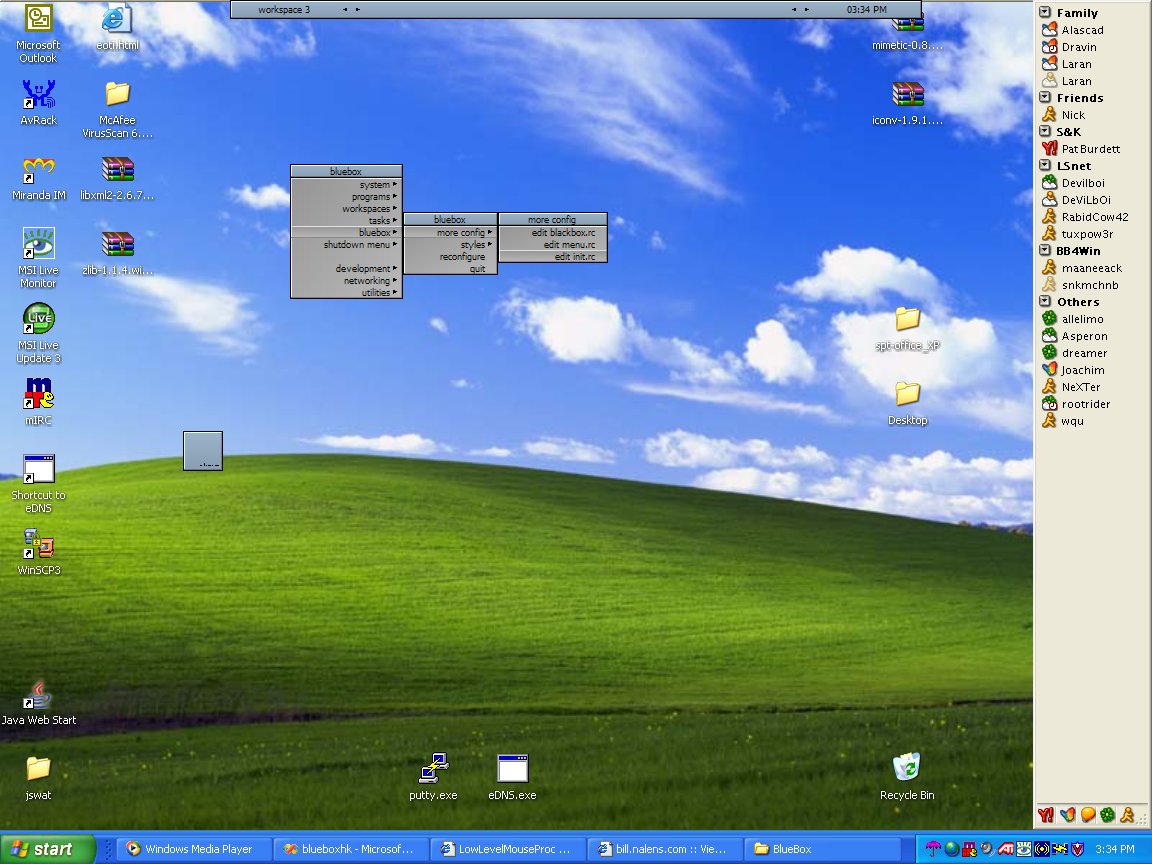Select the McAfee VirusScan folder icon
Viewport: 1152px width, 864px height.
(x=117, y=109)
